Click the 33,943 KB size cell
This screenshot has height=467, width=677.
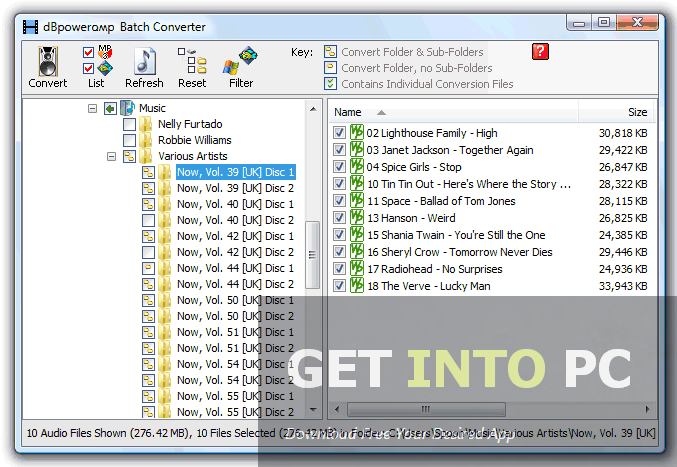(x=623, y=286)
